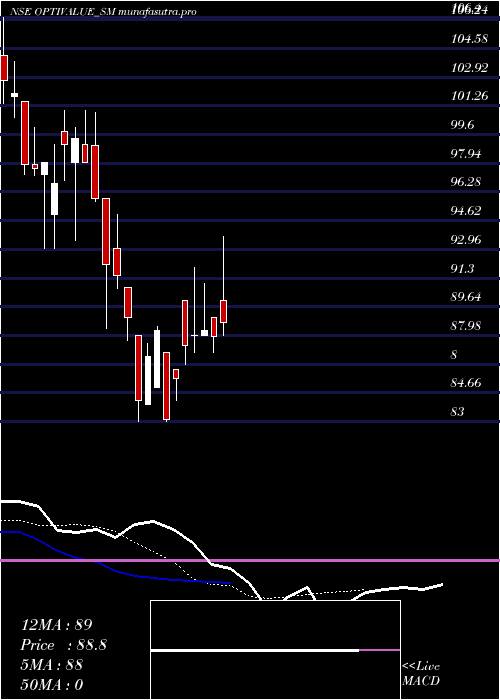Select the 83 price axis label
This screenshot has height=700, width=500.
(x=458, y=411)
